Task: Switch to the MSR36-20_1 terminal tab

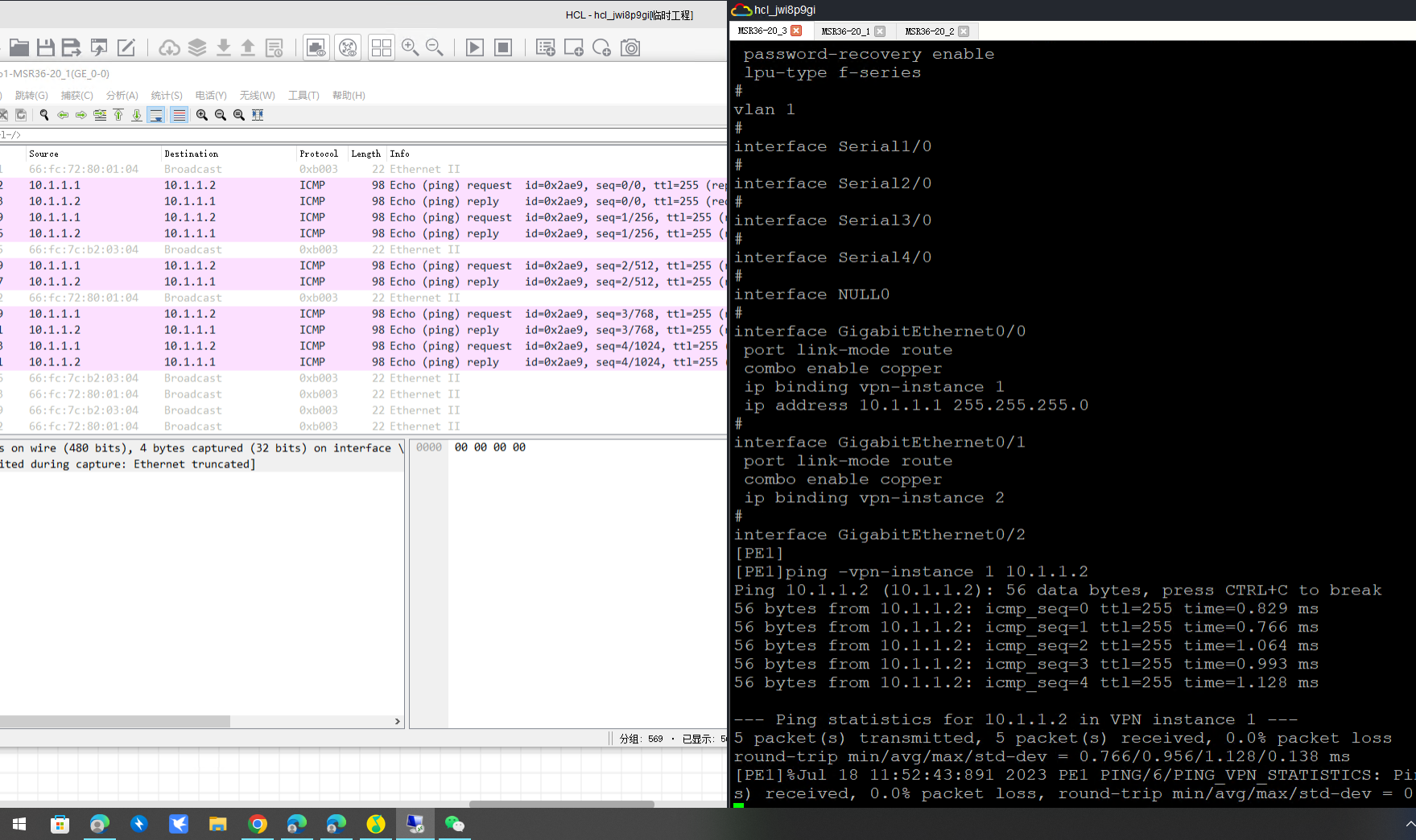Action: point(845,31)
